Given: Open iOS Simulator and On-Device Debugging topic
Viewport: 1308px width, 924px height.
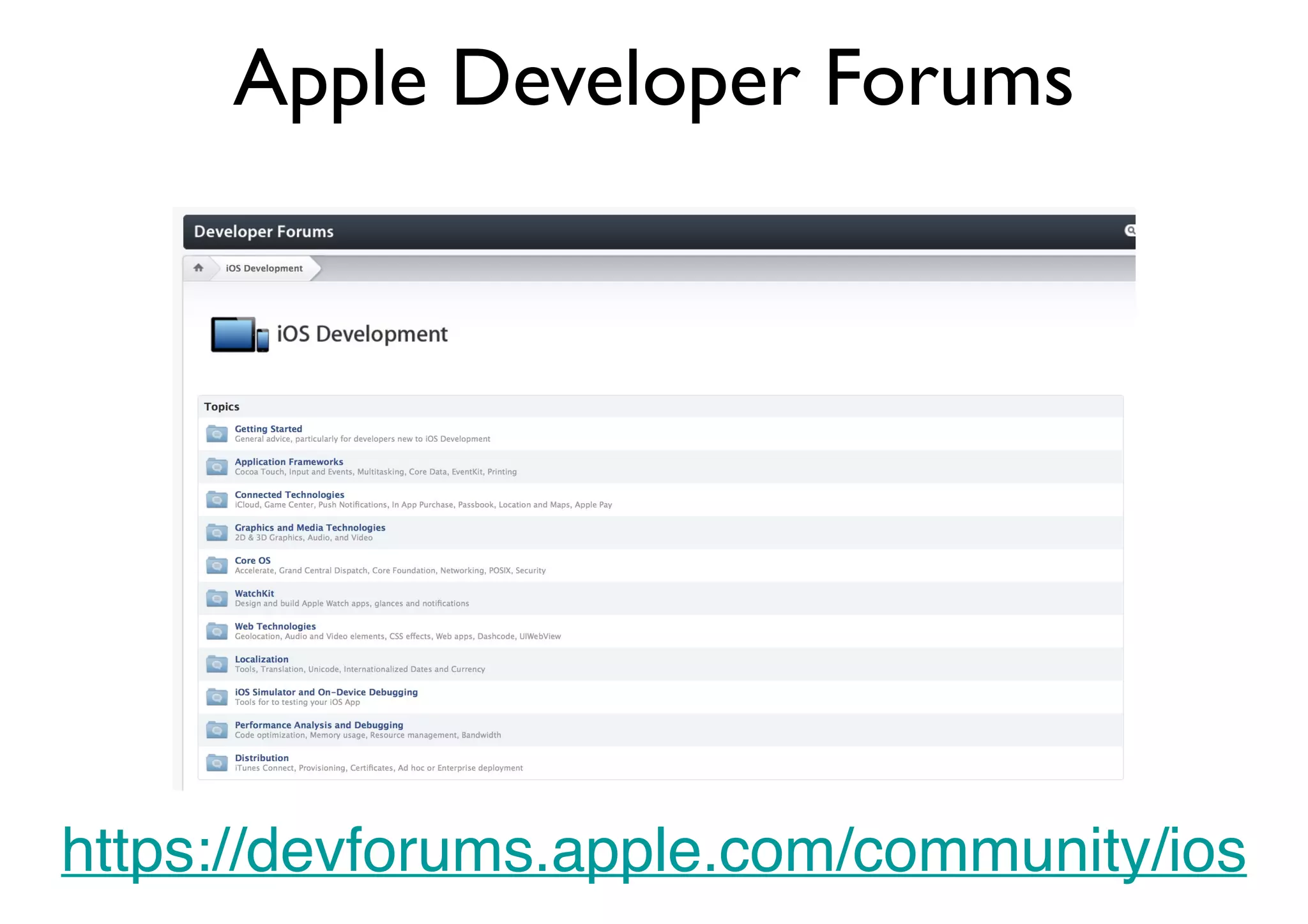Looking at the screenshot, I should [326, 692].
